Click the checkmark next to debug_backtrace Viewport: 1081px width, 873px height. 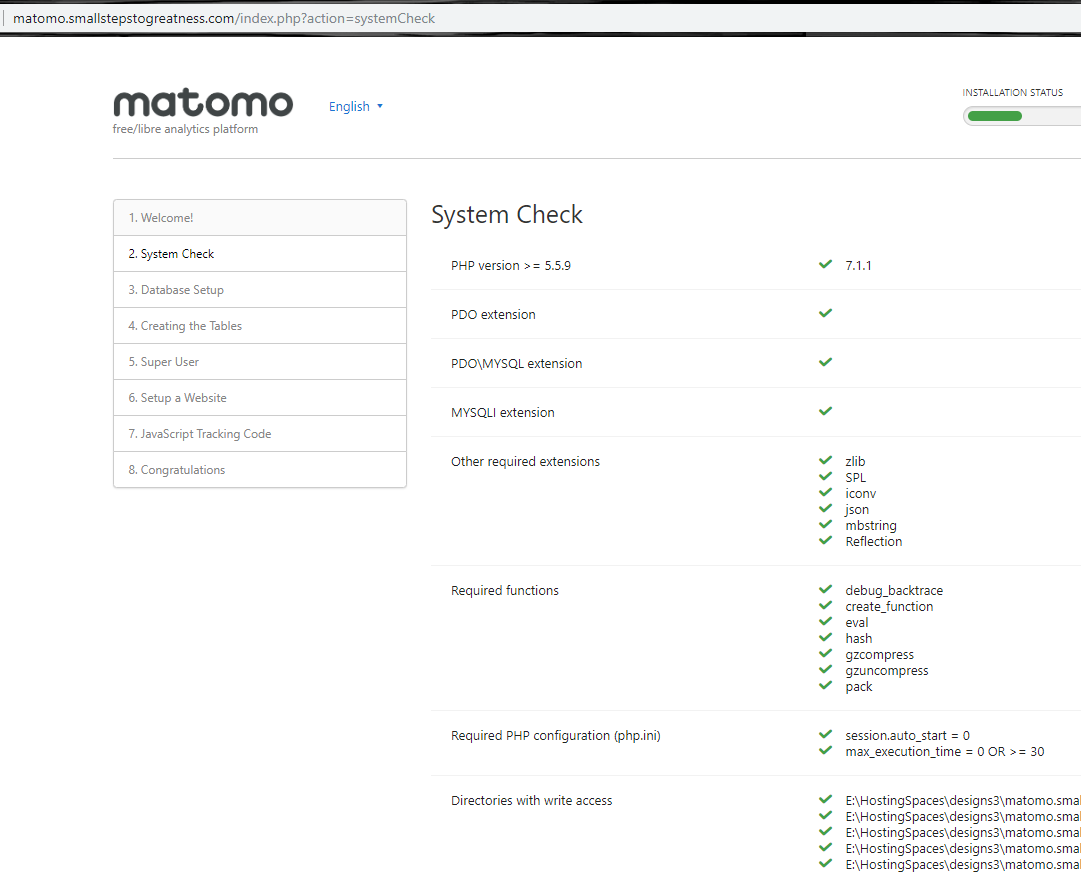(x=825, y=589)
